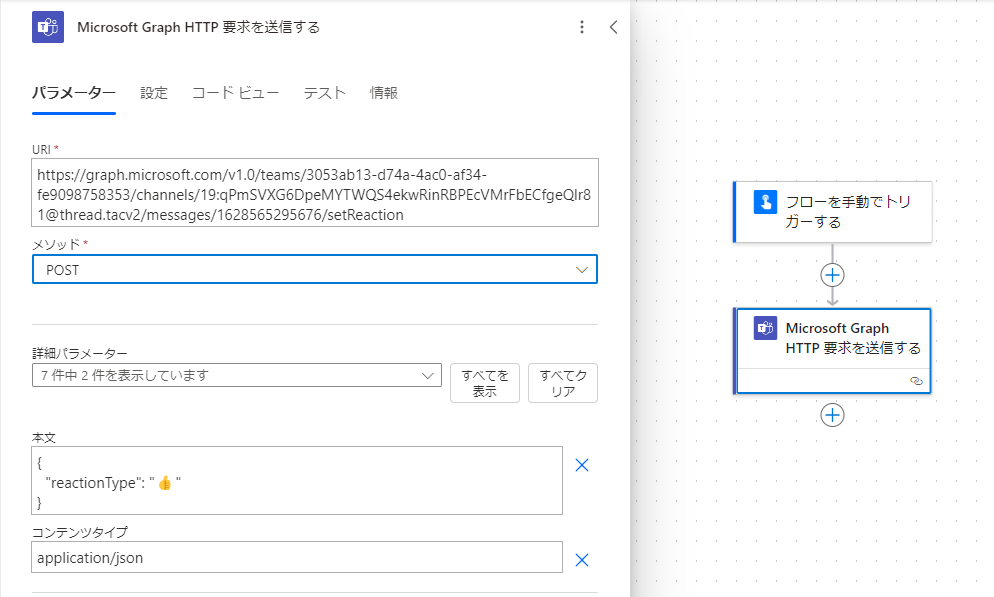
Task: Click the すべてを表示 button
Action: tap(485, 383)
